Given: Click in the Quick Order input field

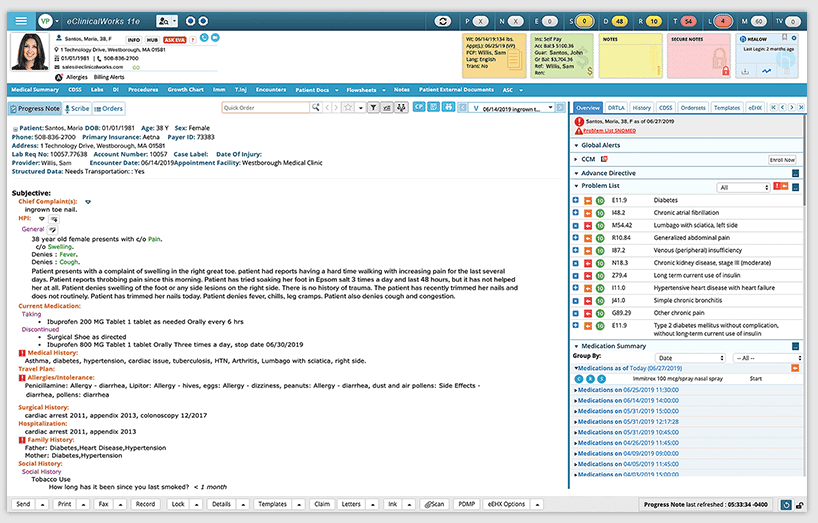Looking at the screenshot, I should [x=265, y=108].
